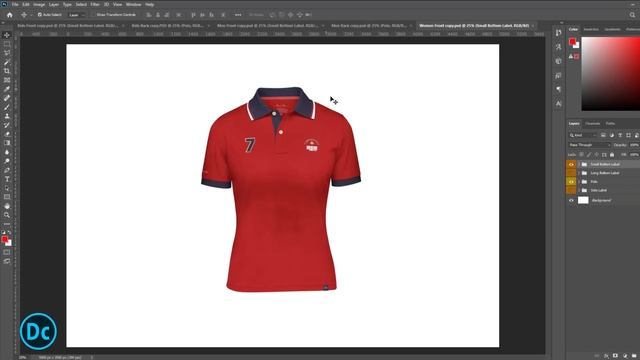Select the Rectangular Marquee tool
This screenshot has height=360, width=640.
click(7, 44)
